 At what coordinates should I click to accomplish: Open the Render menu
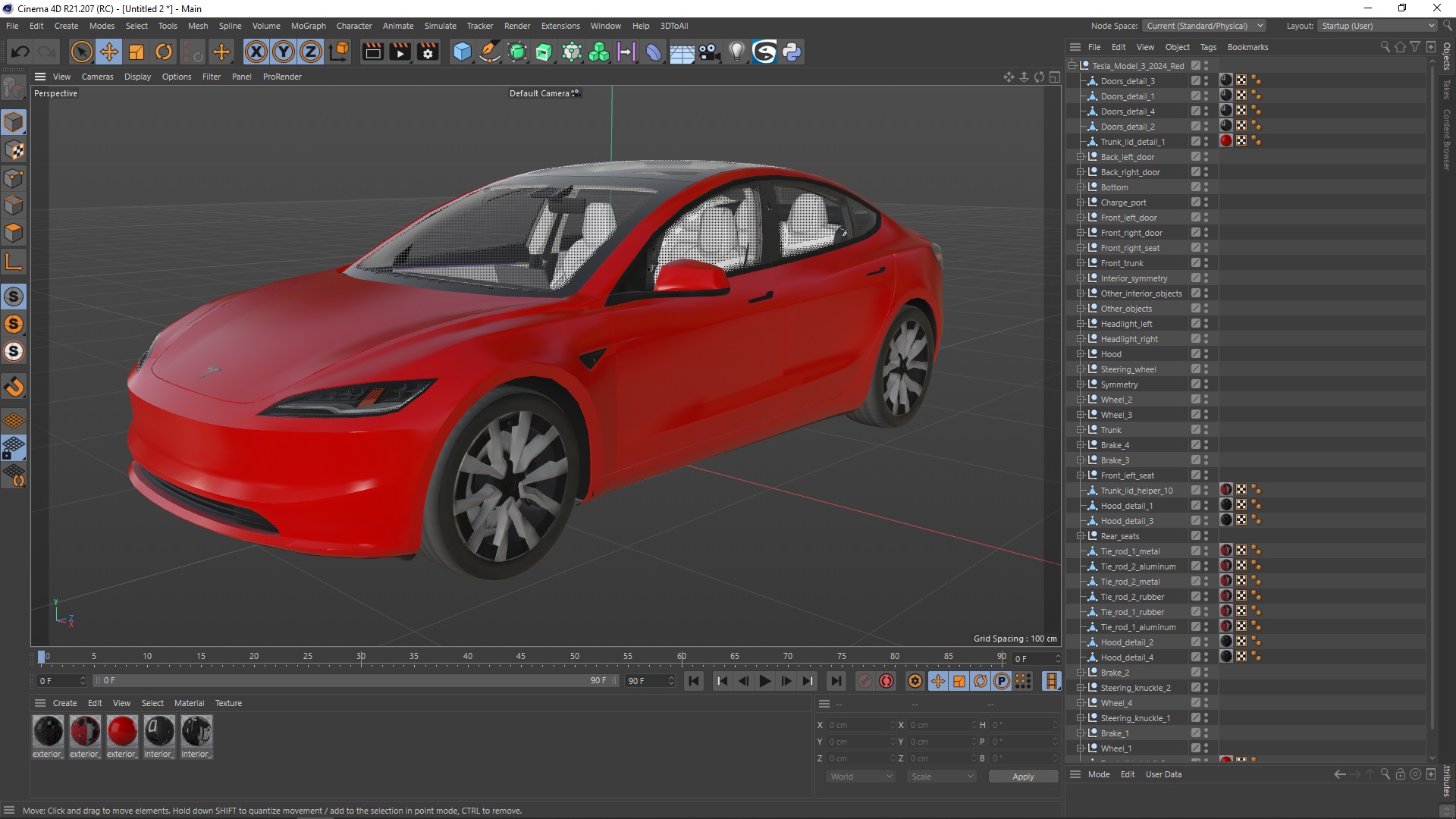[517, 26]
